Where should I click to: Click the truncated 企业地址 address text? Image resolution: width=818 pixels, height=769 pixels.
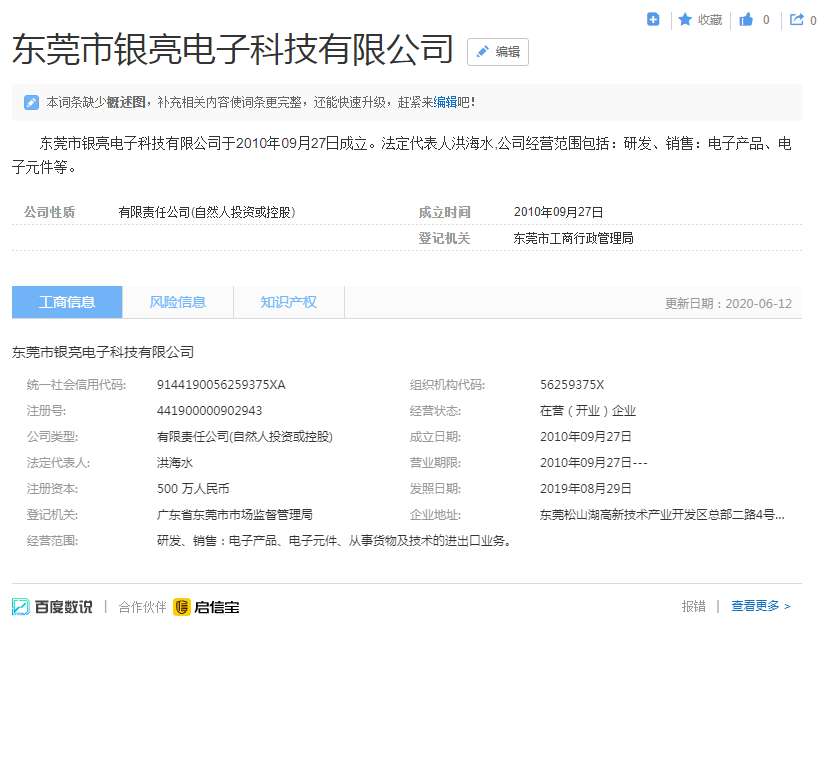pyautogui.click(x=661, y=515)
